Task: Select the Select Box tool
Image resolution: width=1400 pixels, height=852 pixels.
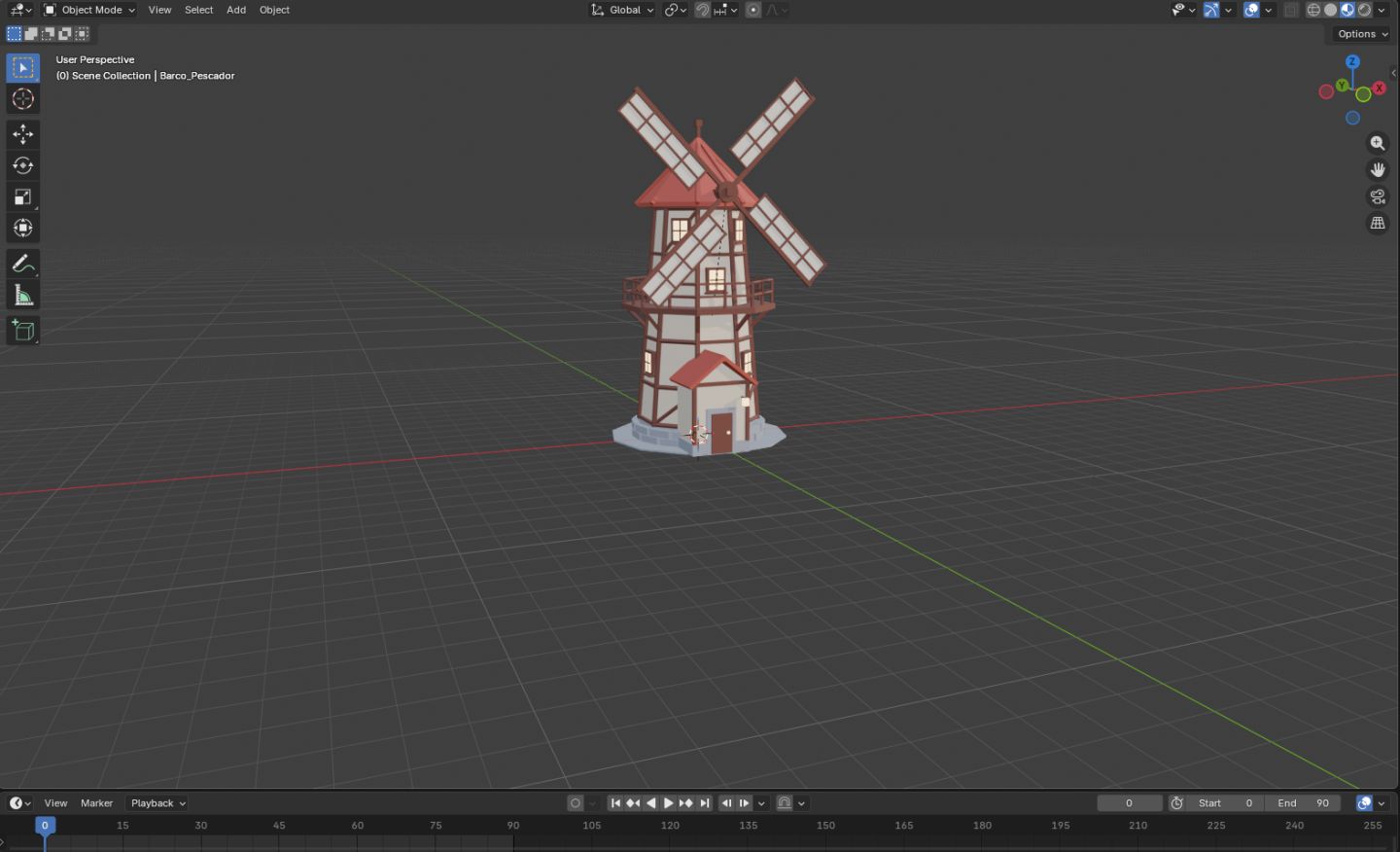Action: tap(23, 67)
